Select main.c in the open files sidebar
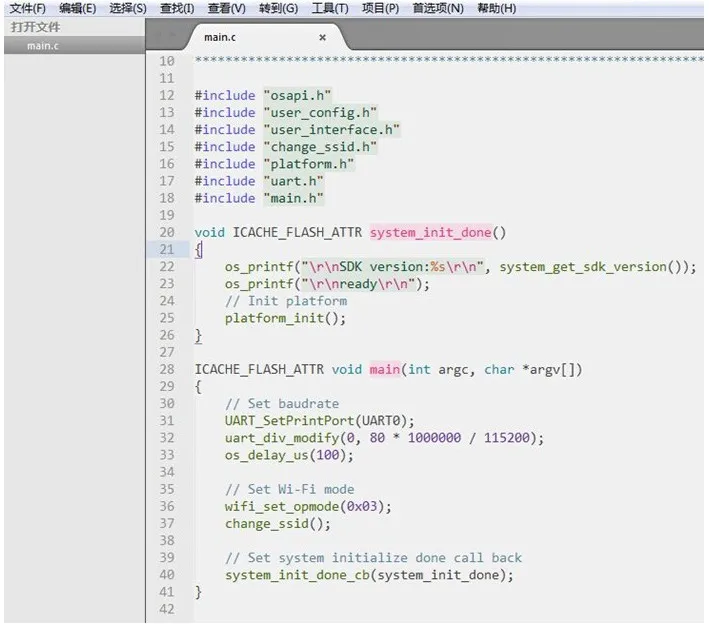Image resolution: width=709 pixels, height=630 pixels. pyautogui.click(x=75, y=46)
